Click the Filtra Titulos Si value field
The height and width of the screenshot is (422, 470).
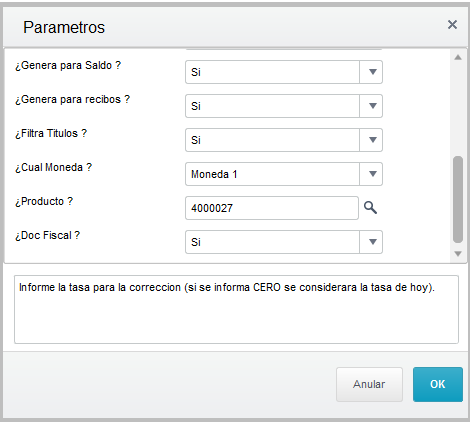272,140
